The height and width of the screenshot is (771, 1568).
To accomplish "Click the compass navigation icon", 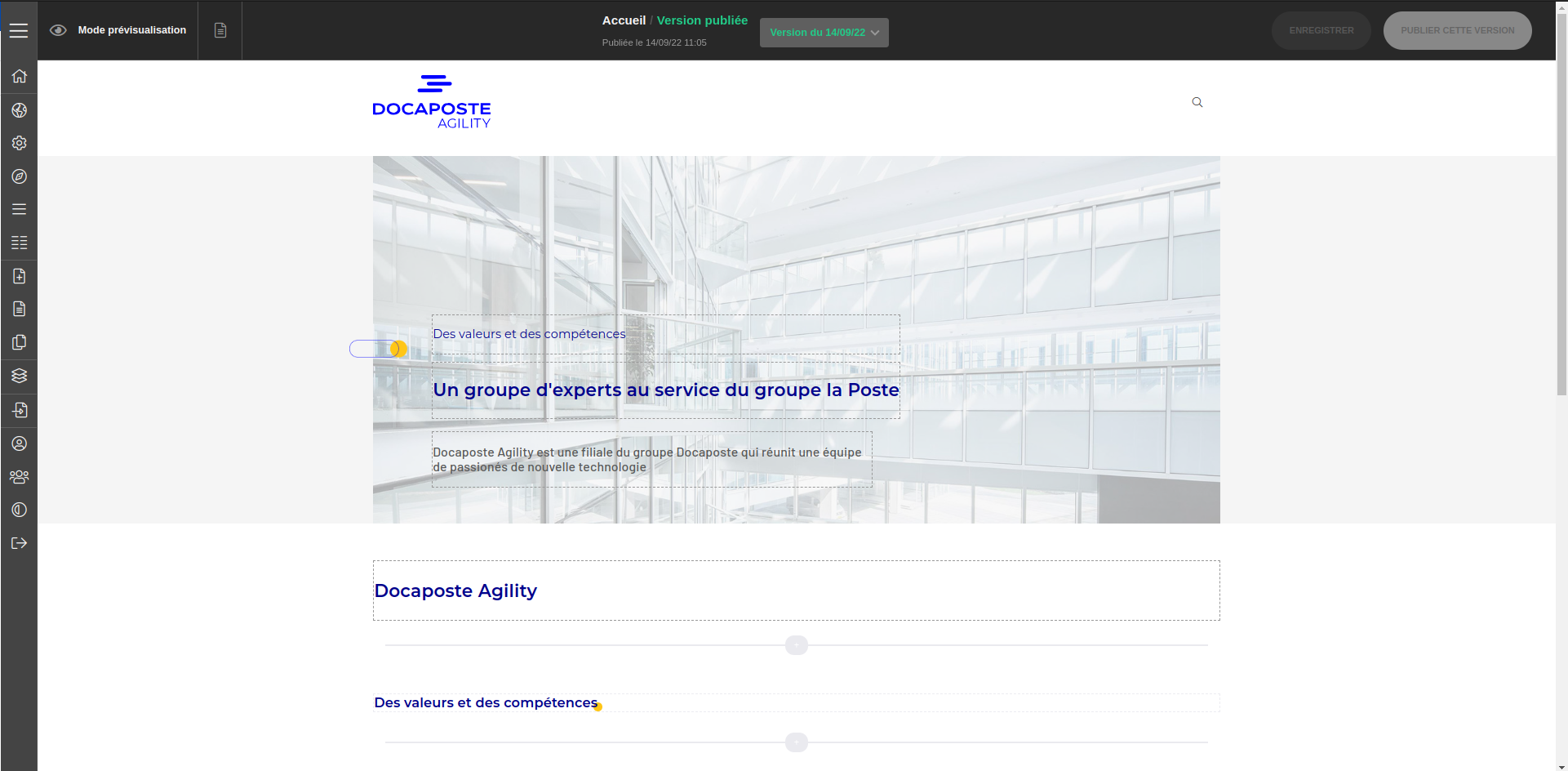I will [x=20, y=176].
